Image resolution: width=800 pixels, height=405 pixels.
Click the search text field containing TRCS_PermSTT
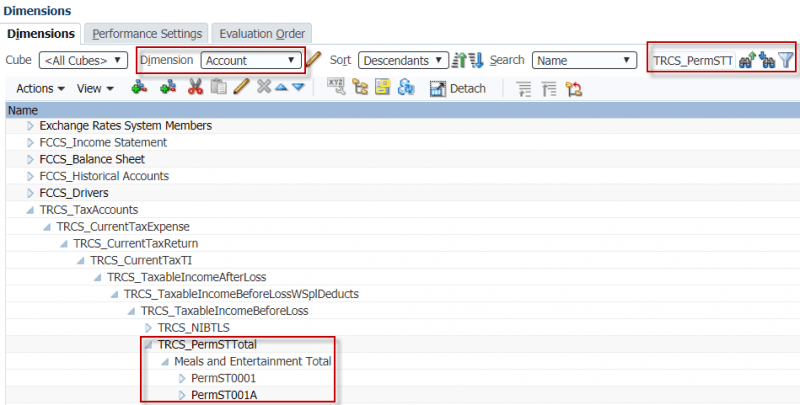[692, 60]
